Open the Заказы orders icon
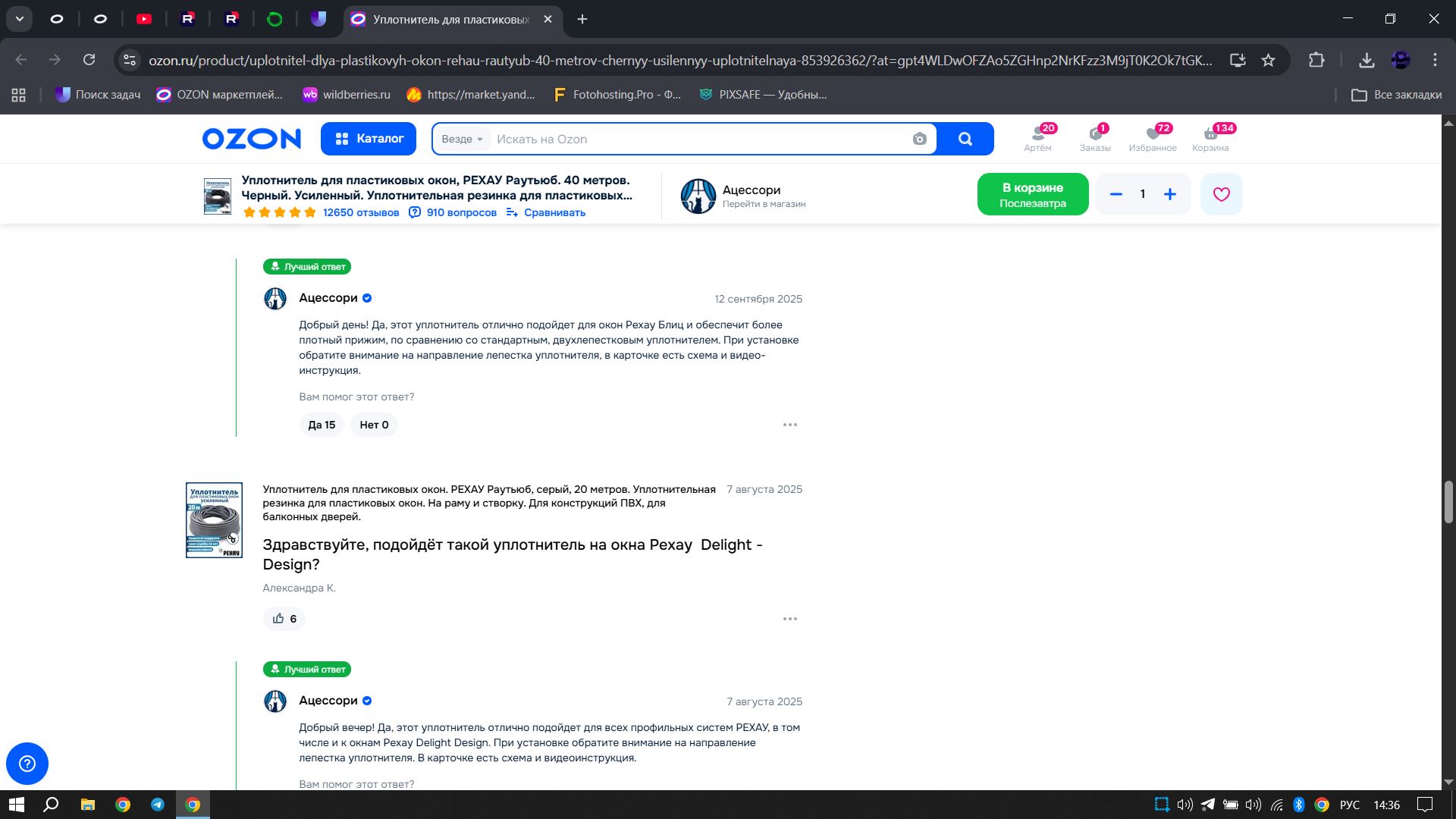 point(1094,138)
